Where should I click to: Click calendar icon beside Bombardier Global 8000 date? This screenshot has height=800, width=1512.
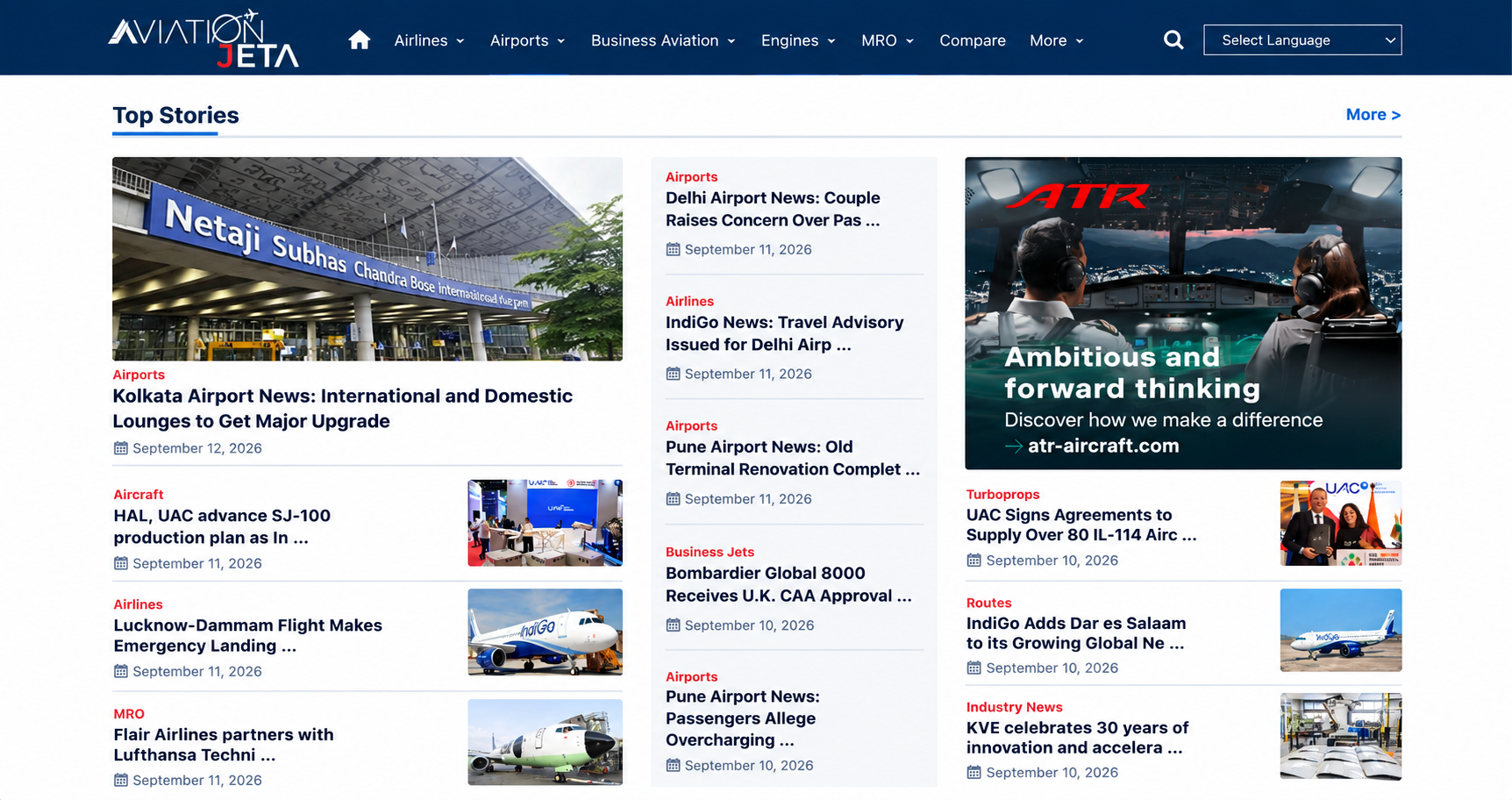click(673, 625)
